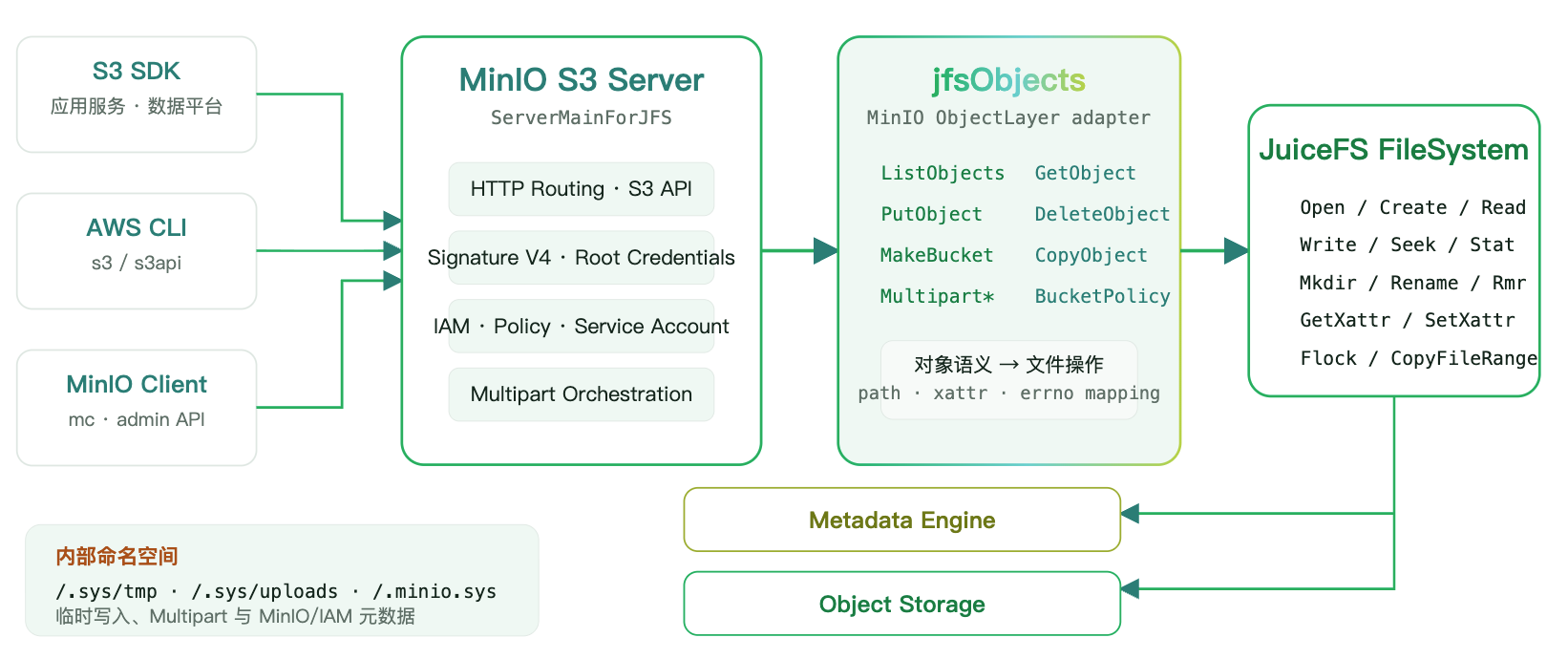Click Mkdir / Rename / Rmr line
1568x659 pixels.
tap(1413, 283)
